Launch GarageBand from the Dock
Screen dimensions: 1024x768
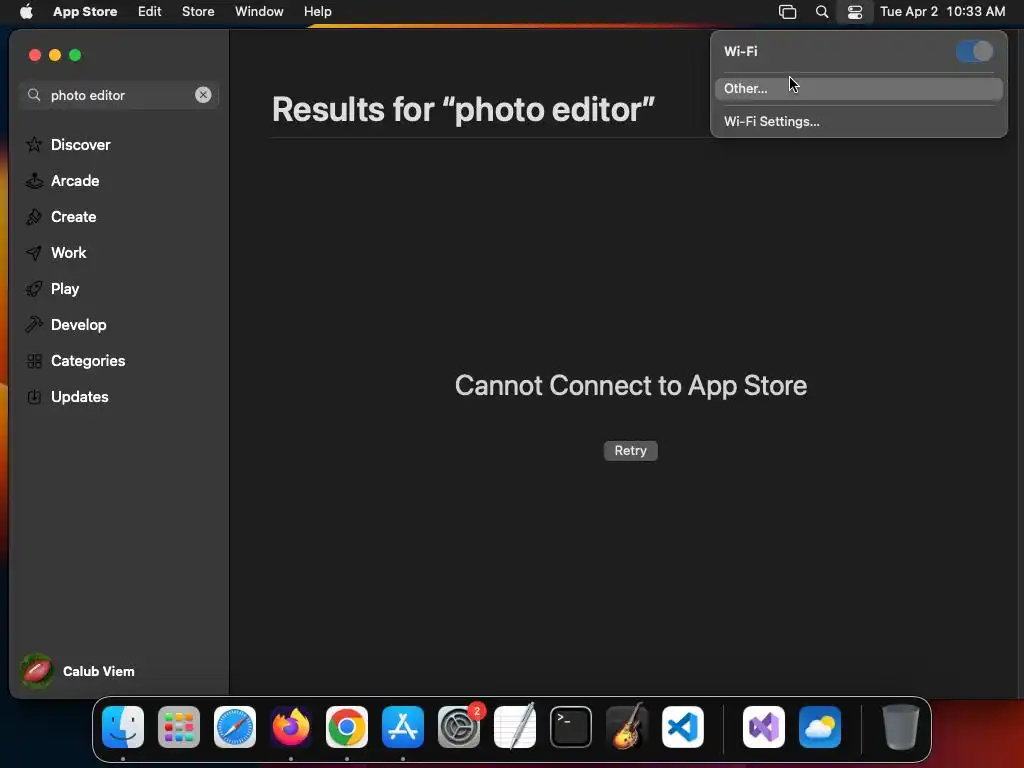pos(627,726)
